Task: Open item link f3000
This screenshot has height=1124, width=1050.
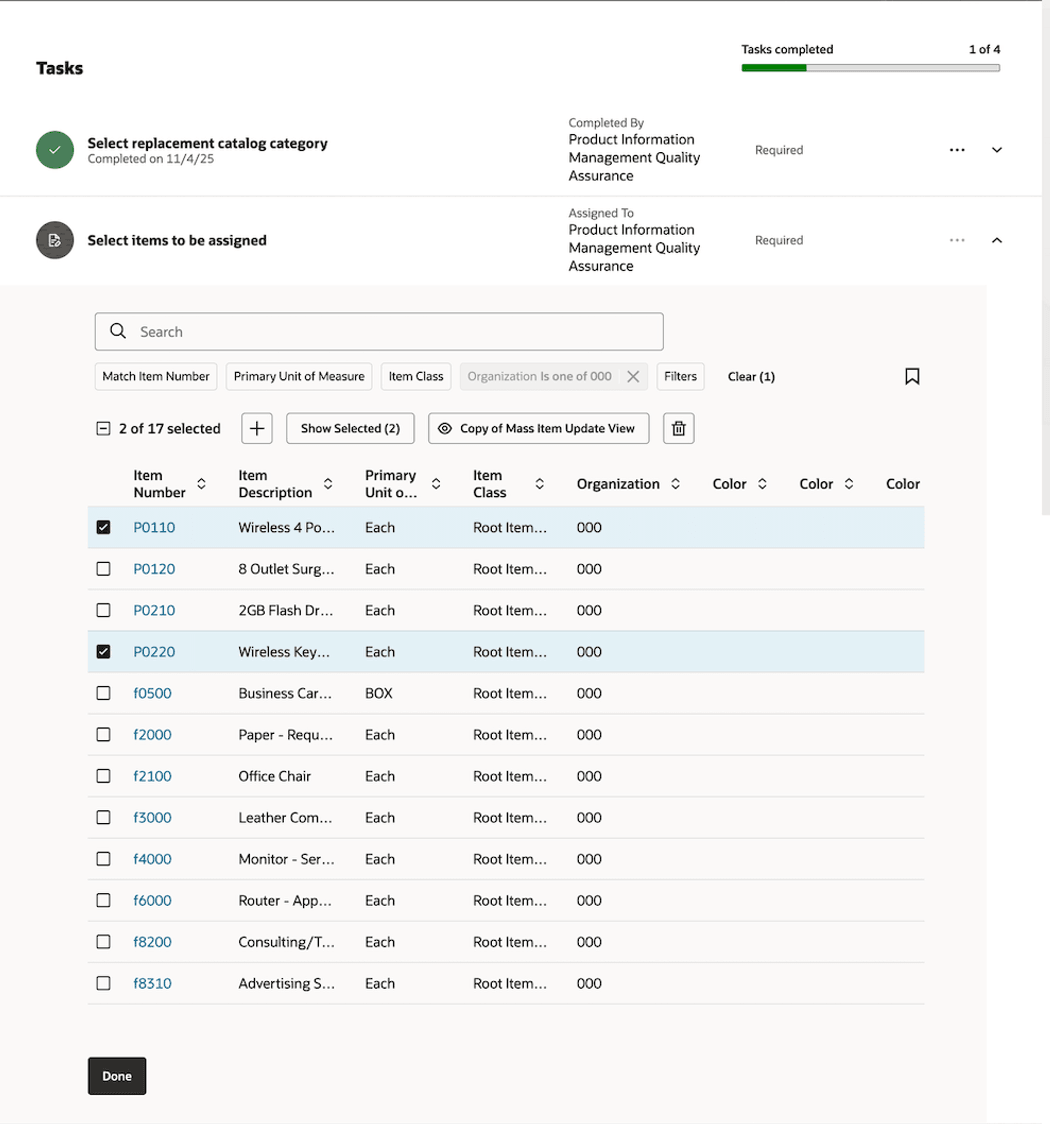Action: (x=153, y=817)
